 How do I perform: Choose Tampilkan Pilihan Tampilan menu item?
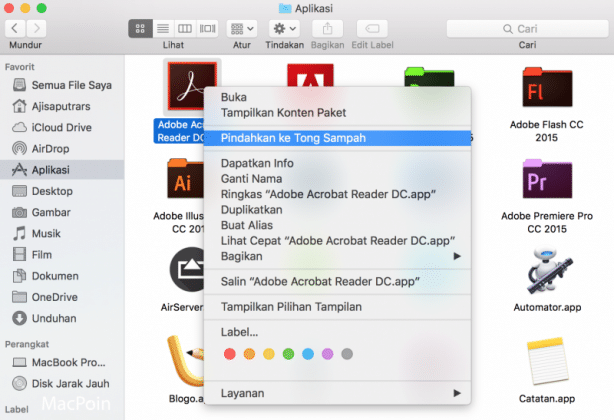tap(338, 306)
